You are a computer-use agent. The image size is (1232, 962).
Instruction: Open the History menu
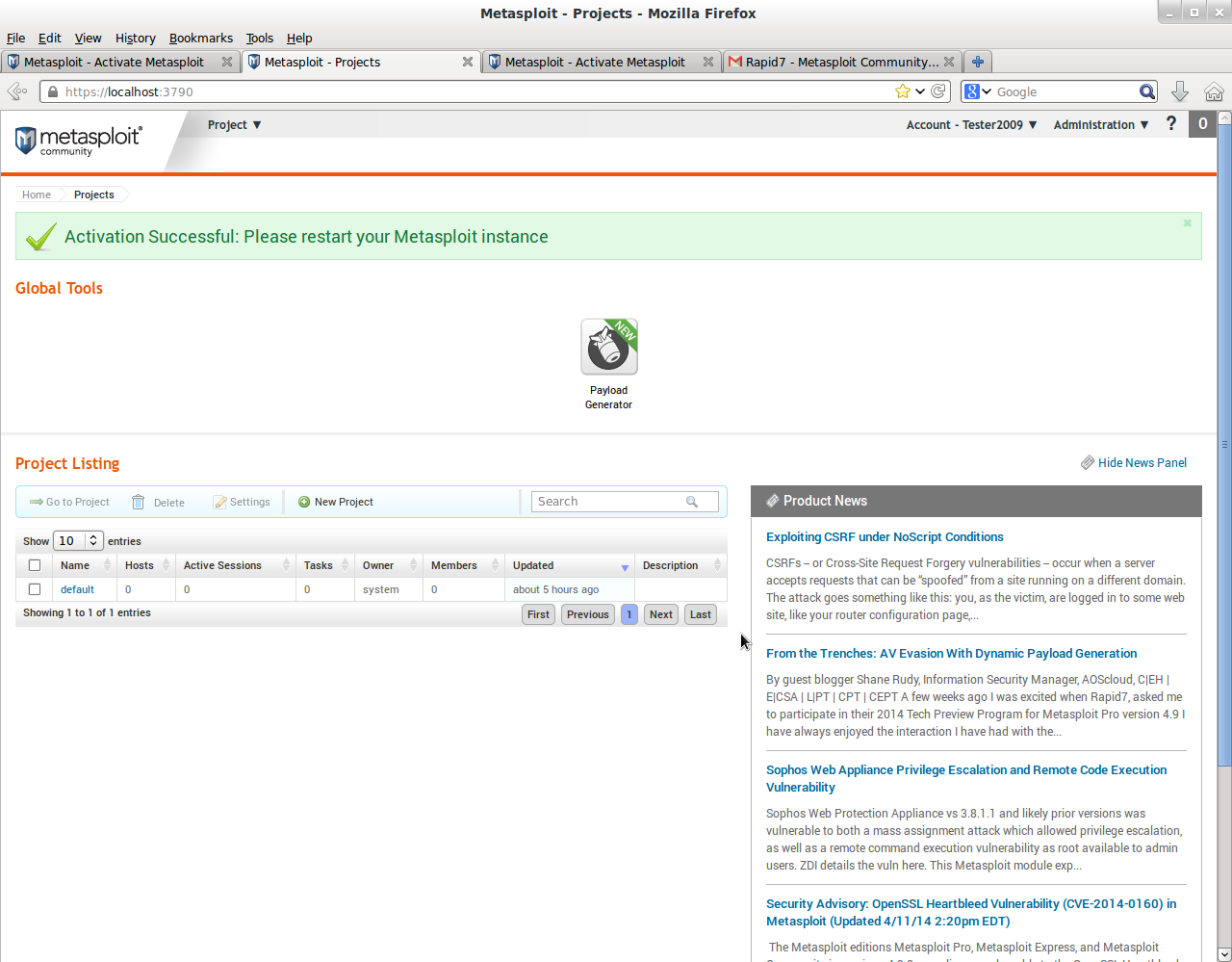click(136, 38)
